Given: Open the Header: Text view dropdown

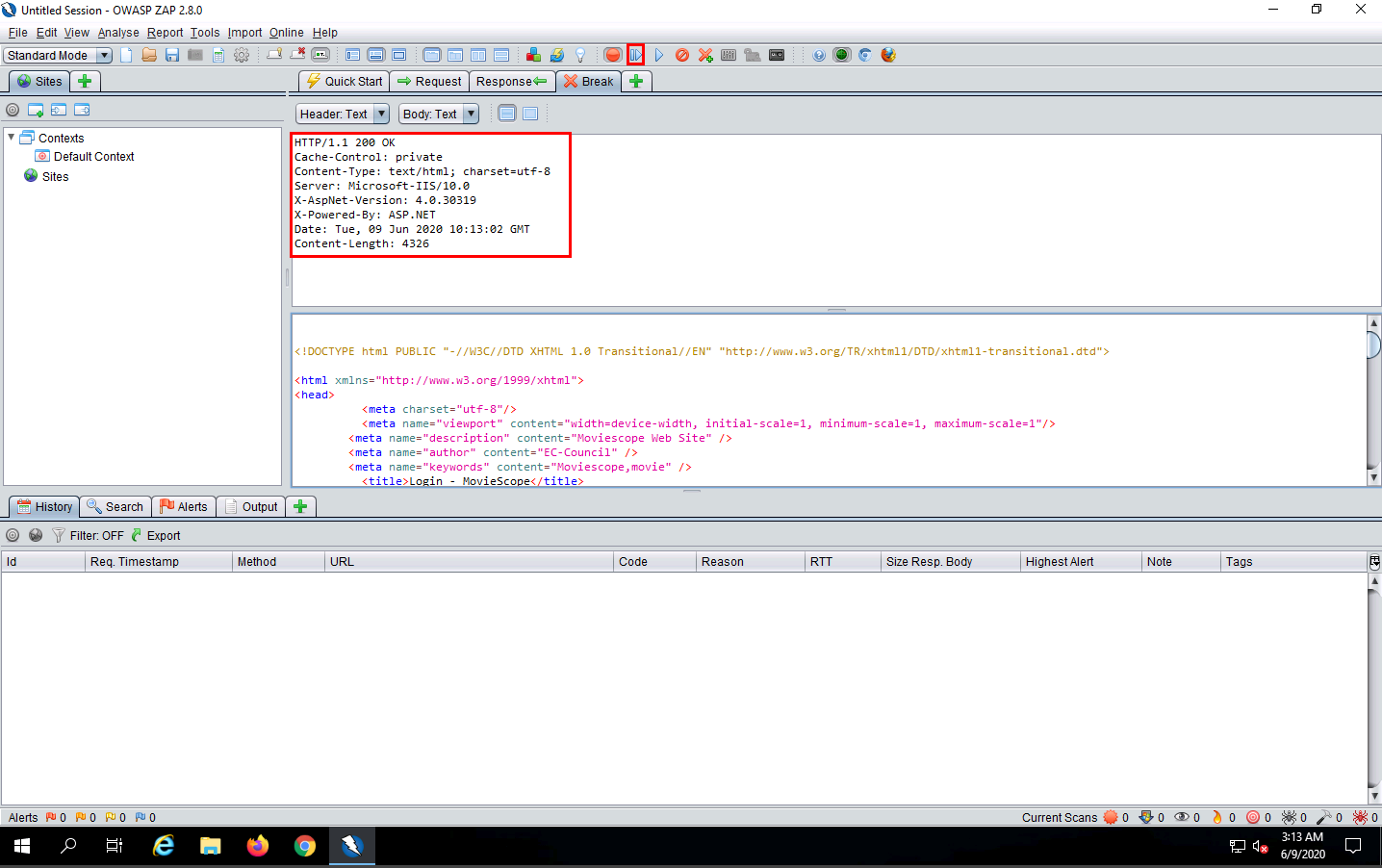Looking at the screenshot, I should coord(342,114).
